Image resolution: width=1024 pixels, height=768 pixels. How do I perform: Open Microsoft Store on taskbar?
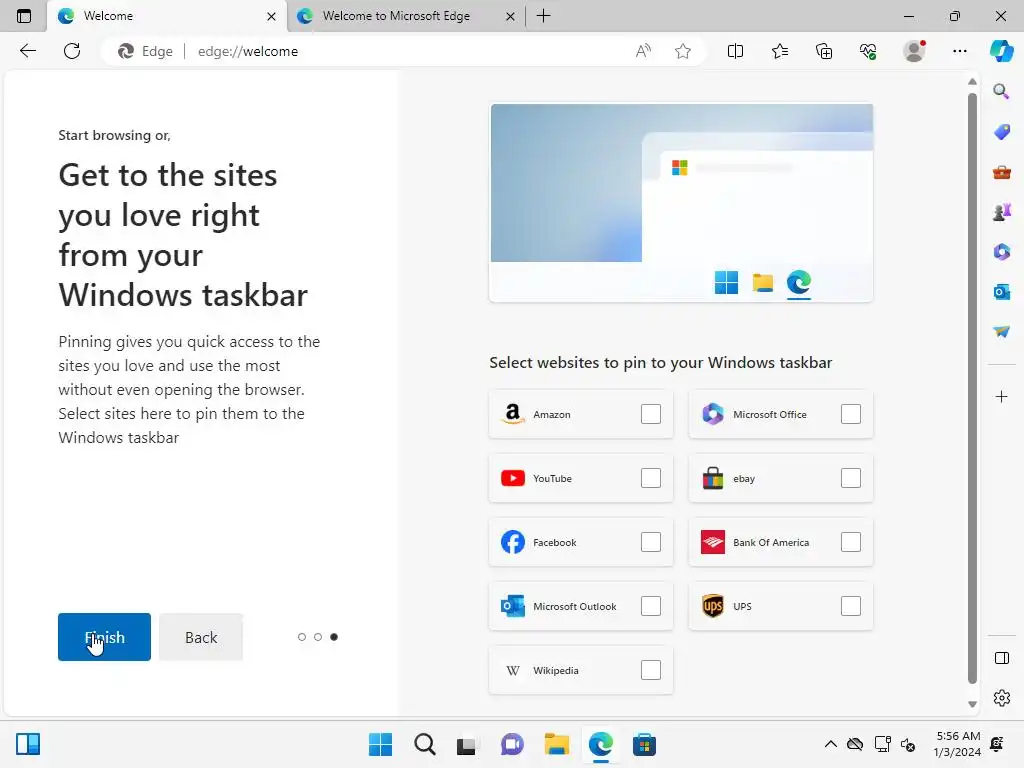pos(644,744)
